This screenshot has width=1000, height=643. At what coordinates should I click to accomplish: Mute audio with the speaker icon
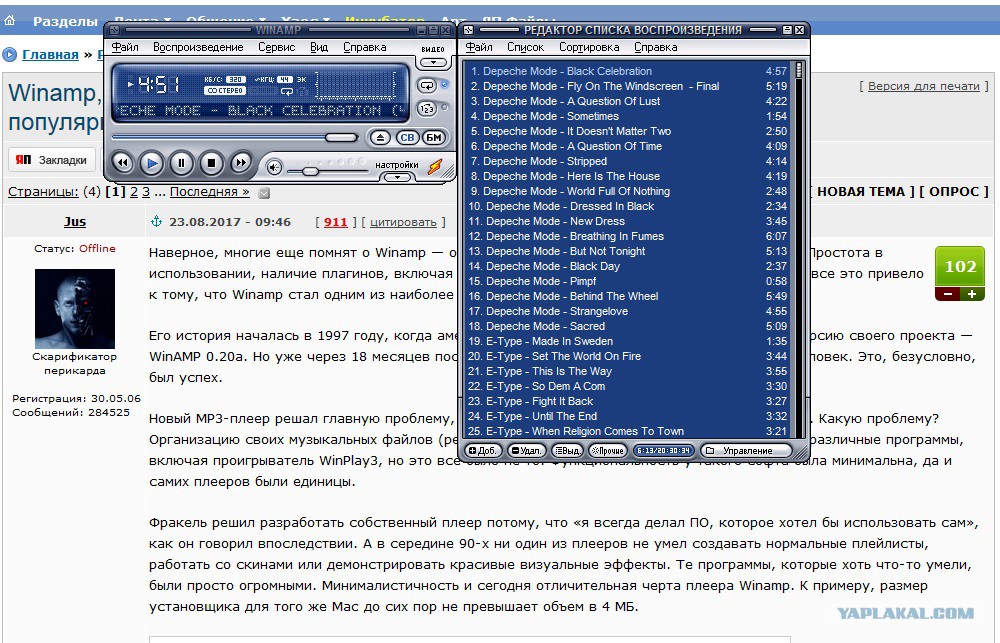click(274, 167)
